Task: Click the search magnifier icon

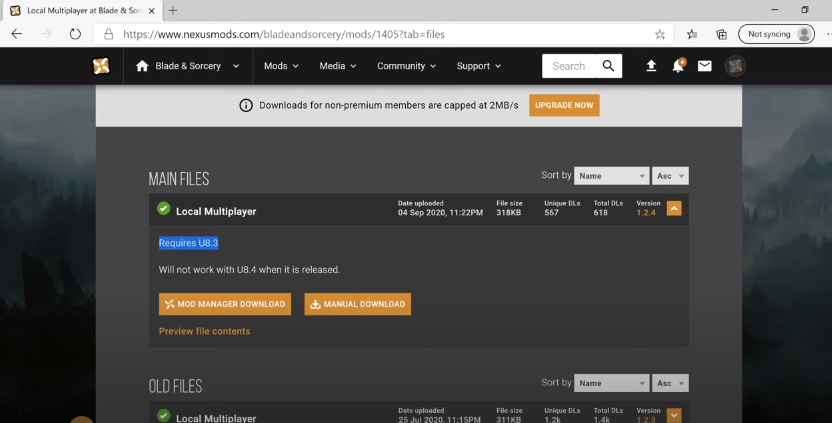Action: [x=609, y=66]
